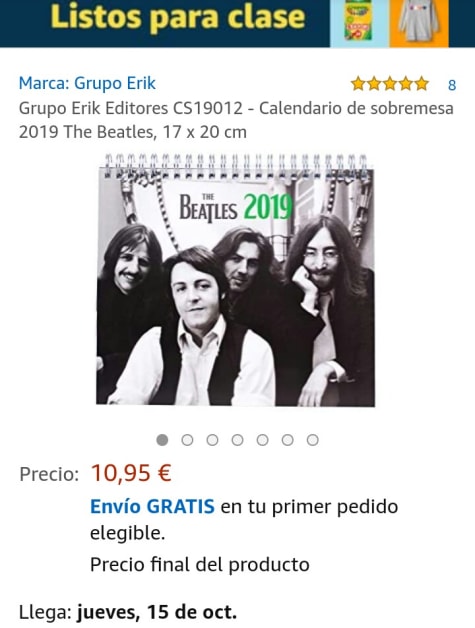
Task: Click the green 2019 text on calendar cover
Action: click(268, 207)
